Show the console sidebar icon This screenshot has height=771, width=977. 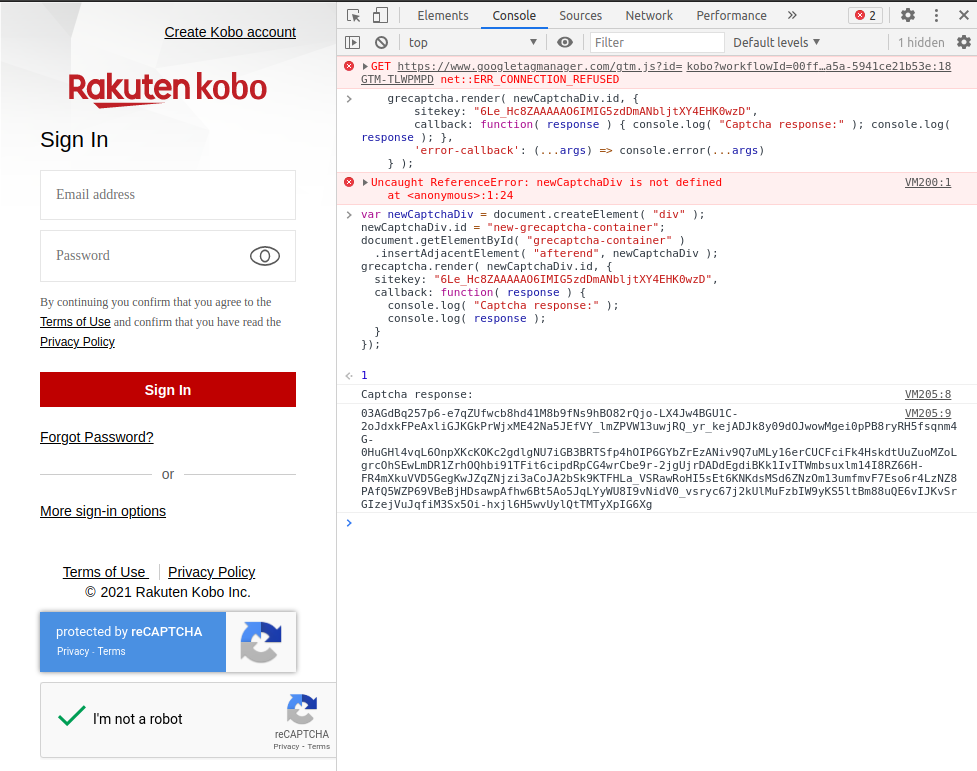click(x=353, y=42)
